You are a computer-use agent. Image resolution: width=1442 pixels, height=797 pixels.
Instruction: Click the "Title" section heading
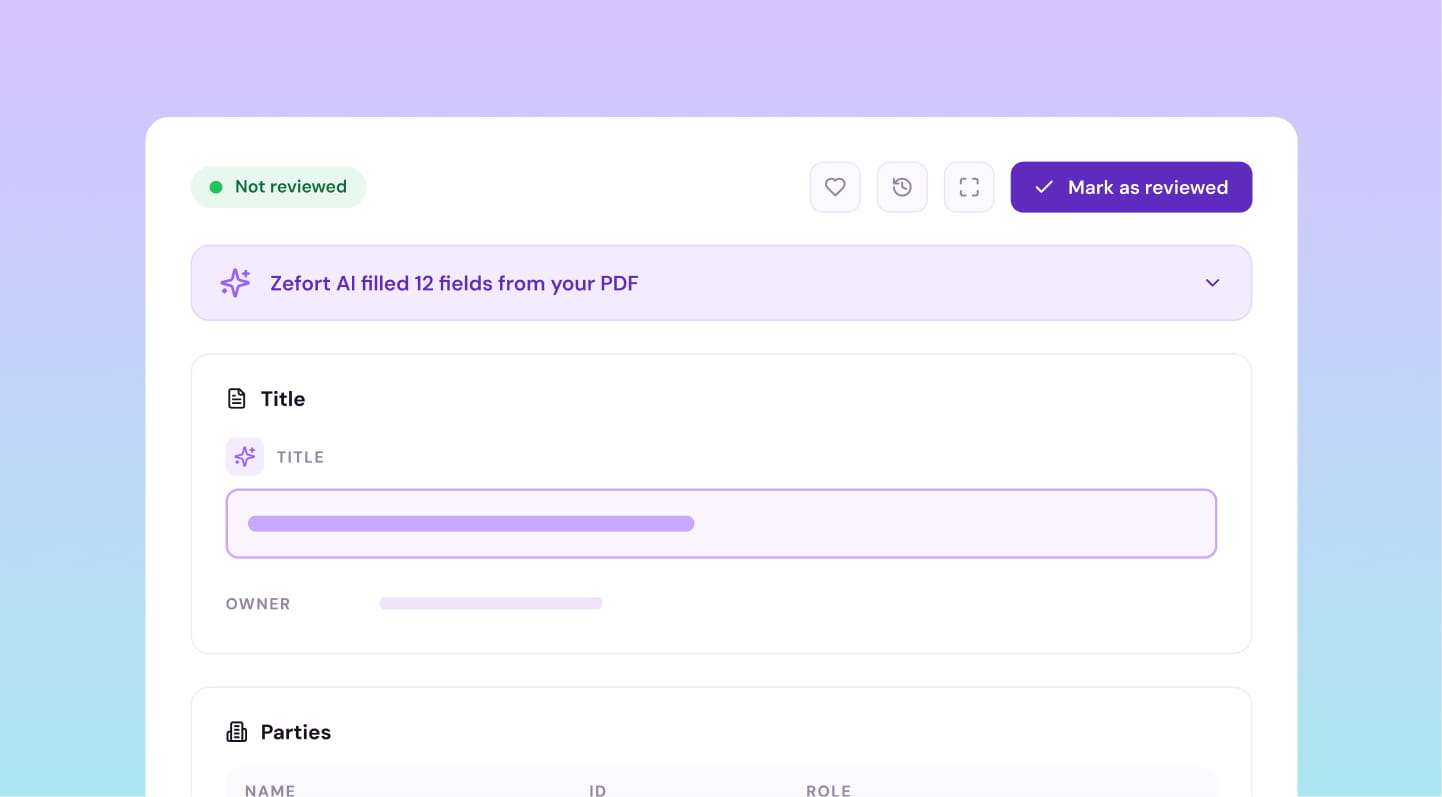(x=283, y=399)
